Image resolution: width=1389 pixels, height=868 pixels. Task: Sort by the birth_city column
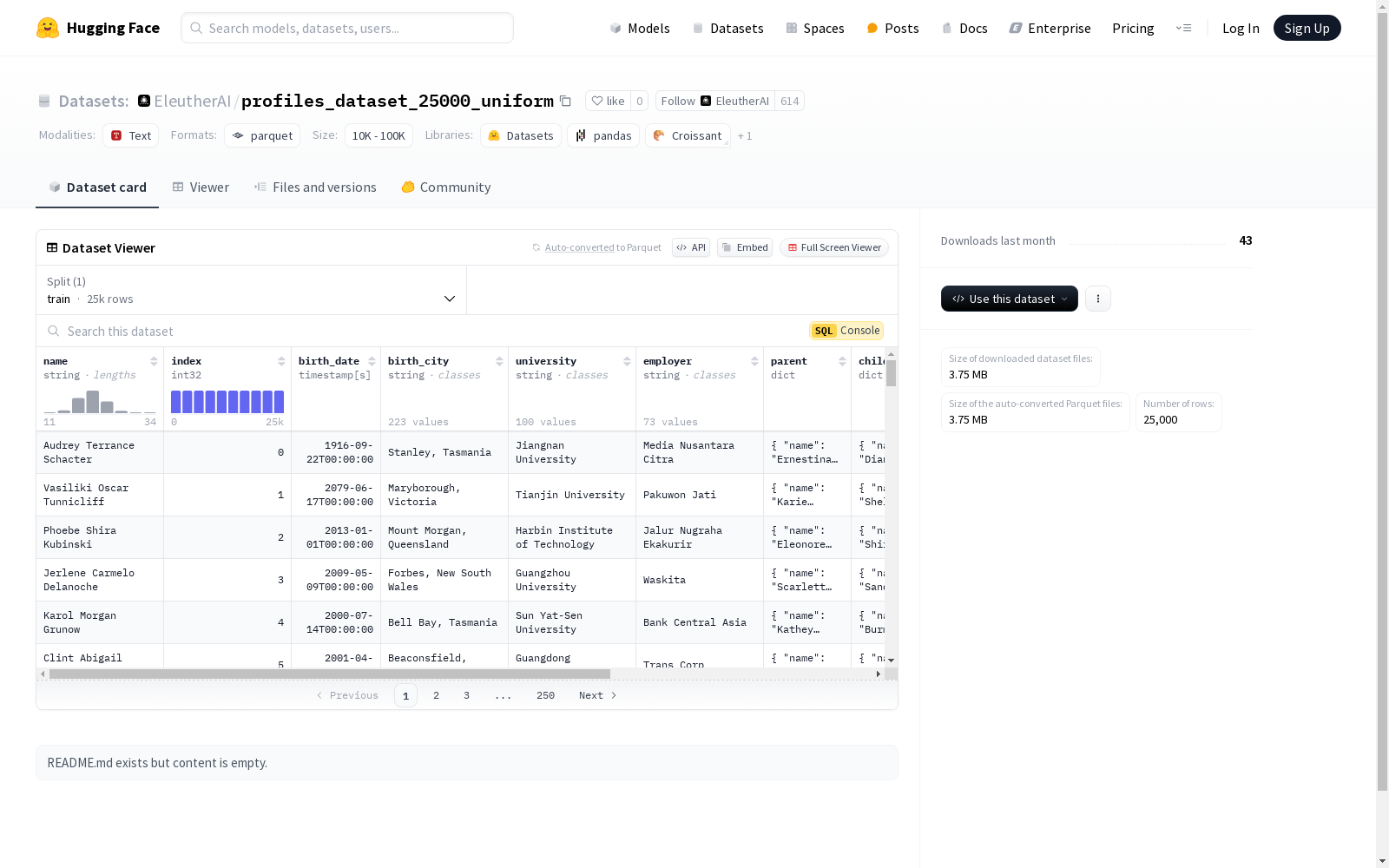click(499, 361)
